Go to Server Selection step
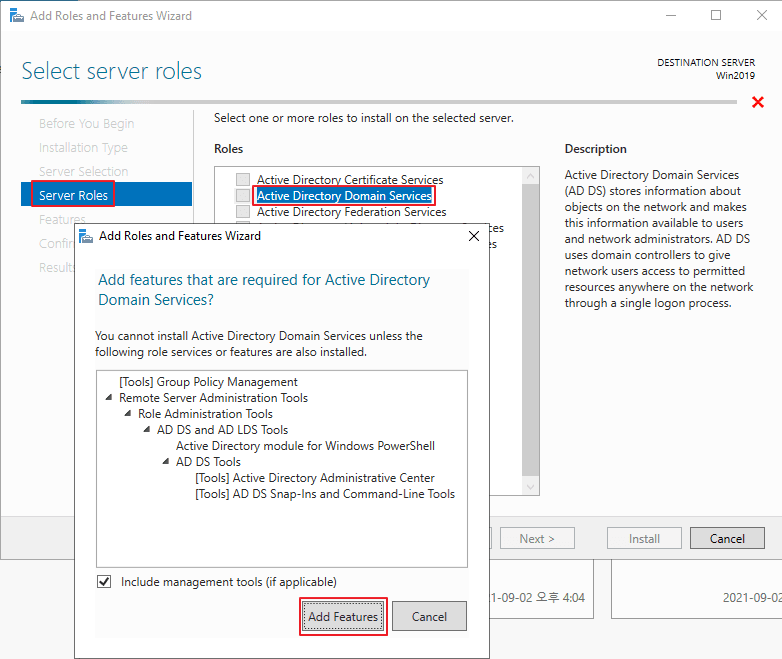 (83, 171)
